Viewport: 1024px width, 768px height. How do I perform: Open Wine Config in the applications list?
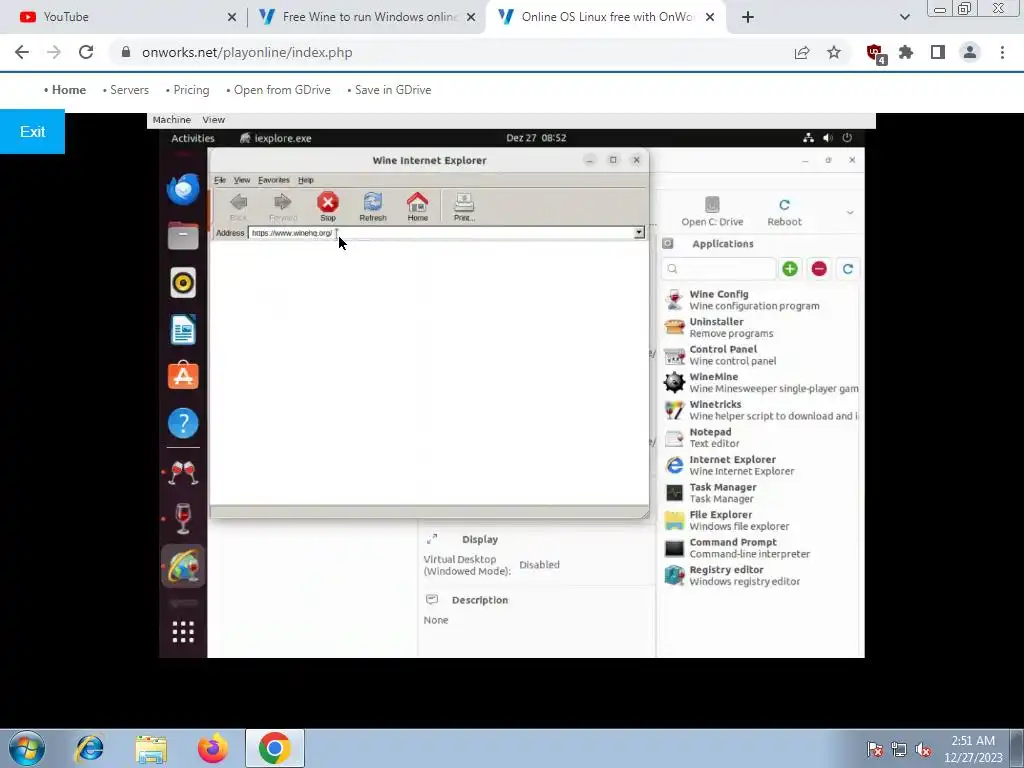[x=761, y=300]
